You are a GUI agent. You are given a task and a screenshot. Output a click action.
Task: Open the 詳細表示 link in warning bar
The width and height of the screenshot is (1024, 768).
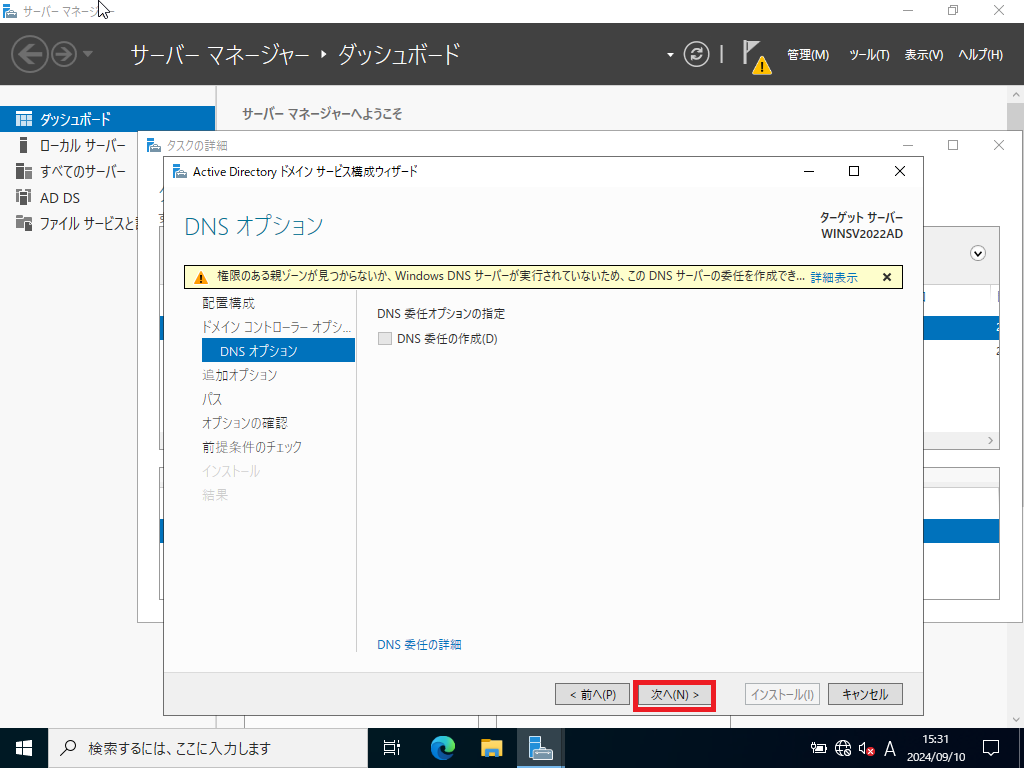pos(834,277)
